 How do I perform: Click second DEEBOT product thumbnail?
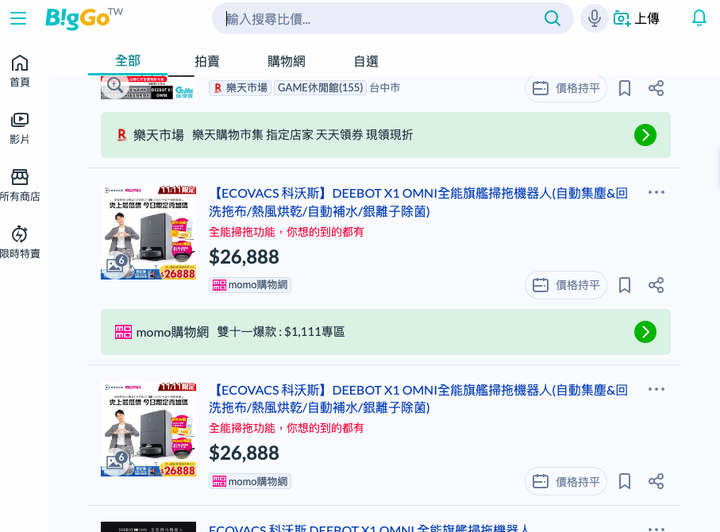[148, 429]
